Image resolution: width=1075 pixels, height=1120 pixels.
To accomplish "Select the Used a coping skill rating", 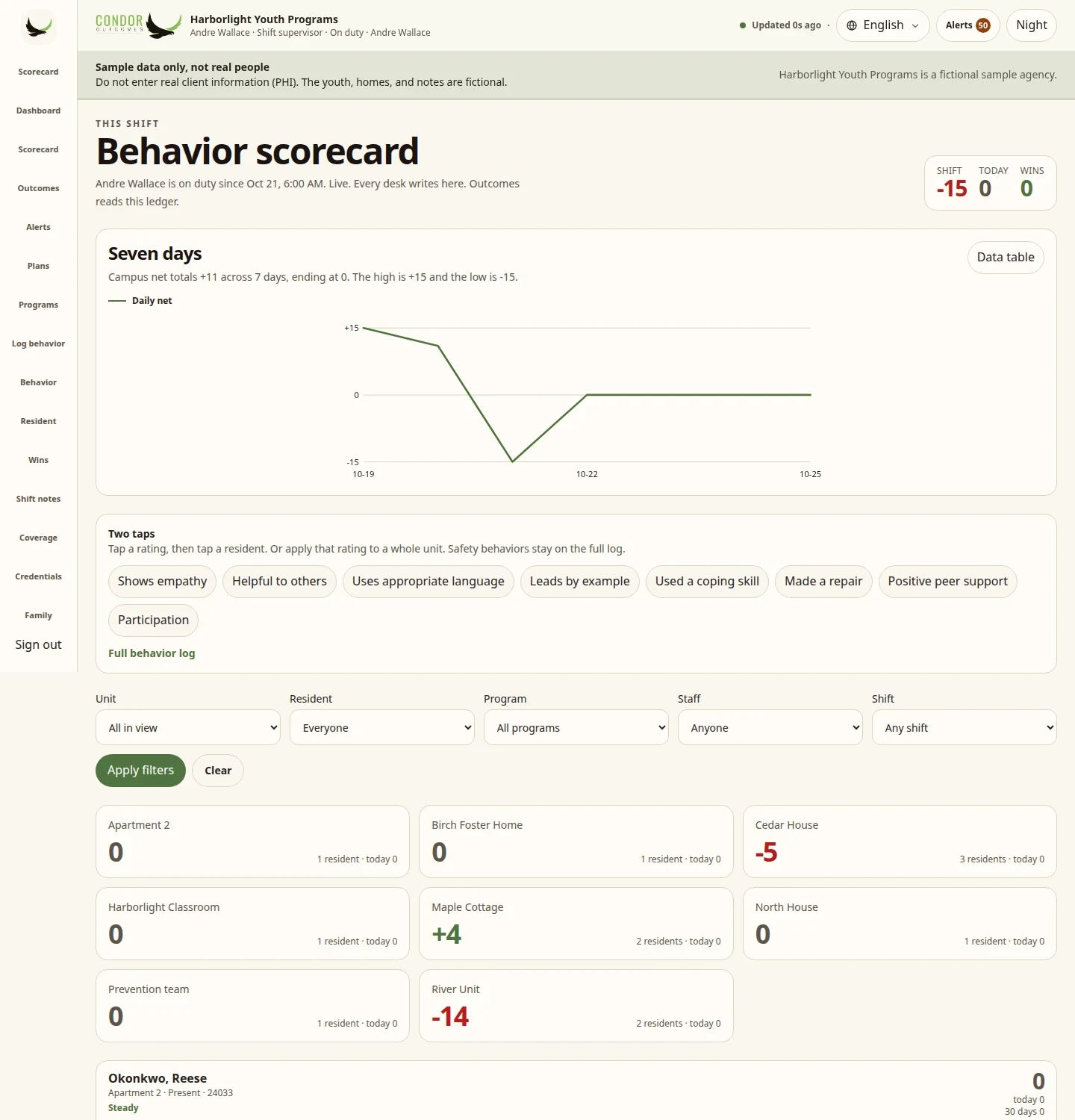I will click(707, 582).
